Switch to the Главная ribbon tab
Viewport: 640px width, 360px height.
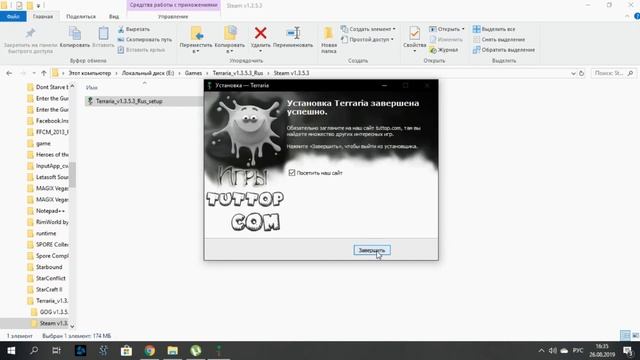tap(43, 17)
